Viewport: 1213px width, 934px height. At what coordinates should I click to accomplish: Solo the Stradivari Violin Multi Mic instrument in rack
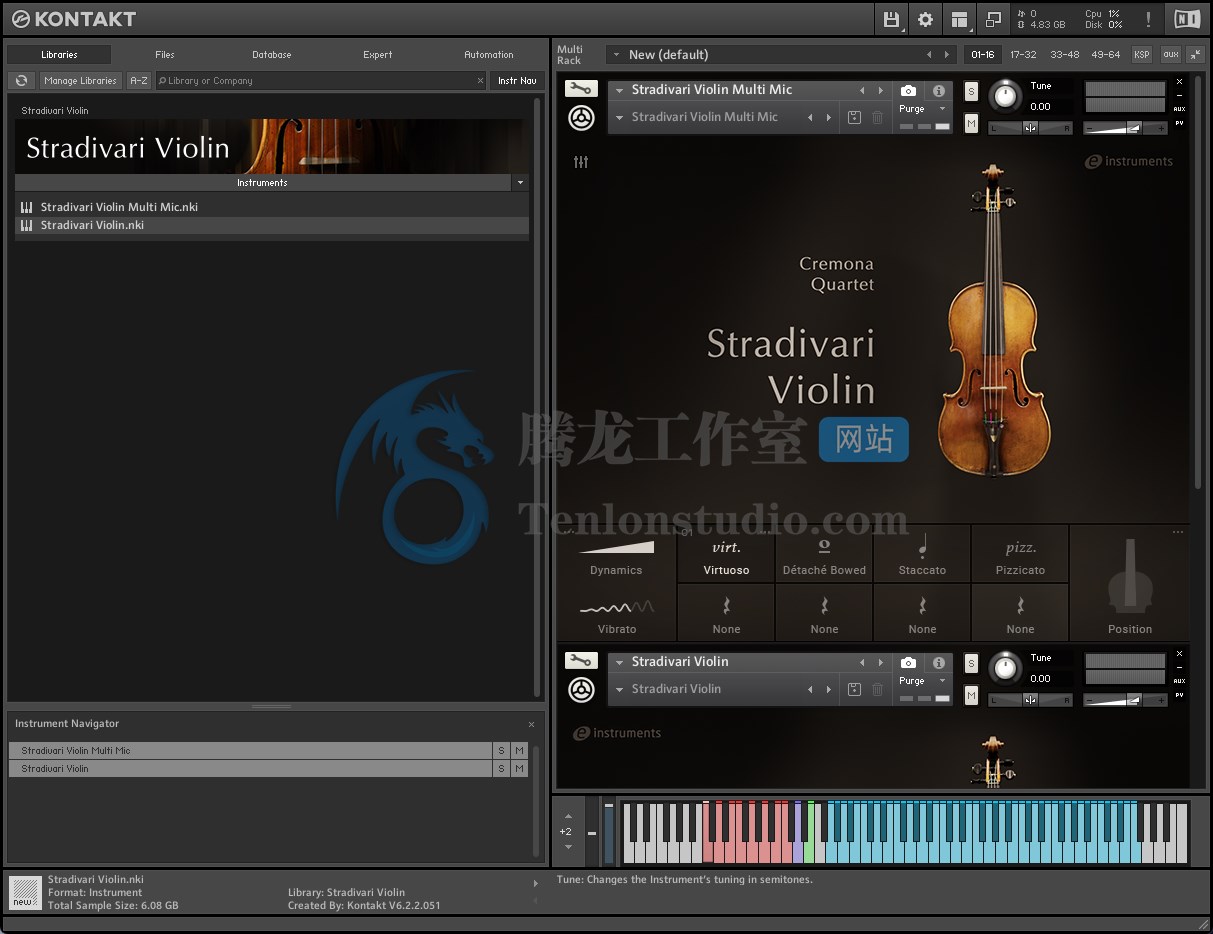[971, 91]
